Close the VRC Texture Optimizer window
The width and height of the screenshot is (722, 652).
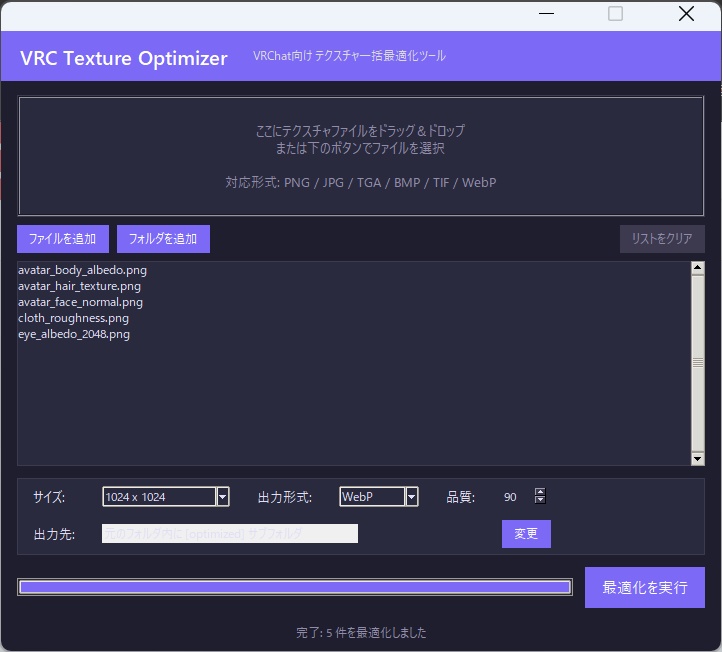point(686,14)
